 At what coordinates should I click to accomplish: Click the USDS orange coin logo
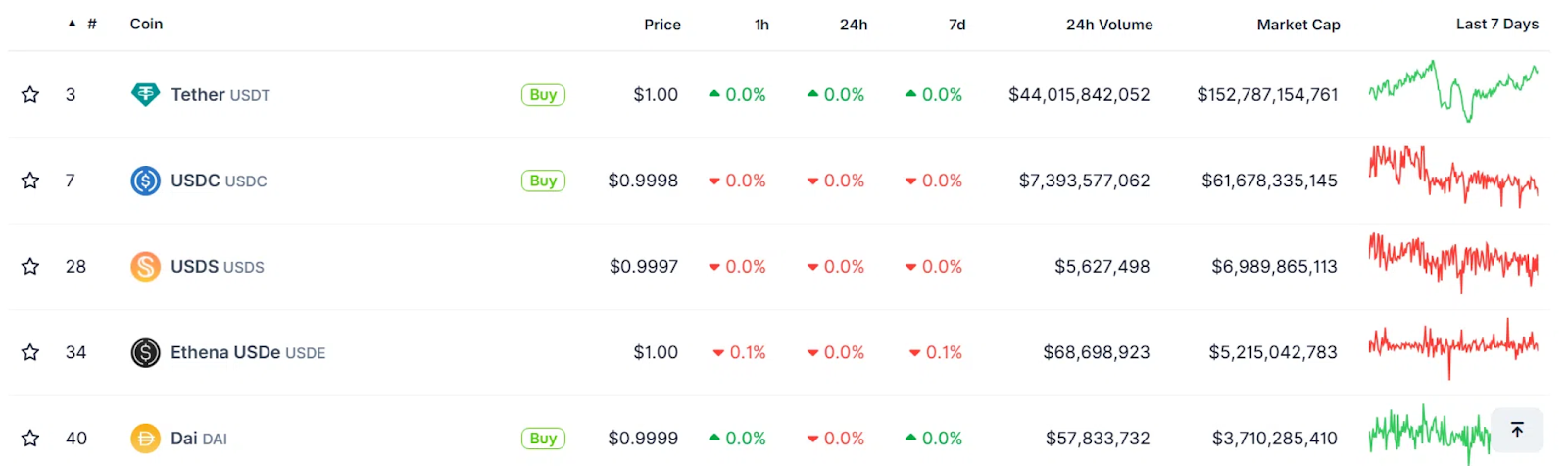point(145,266)
